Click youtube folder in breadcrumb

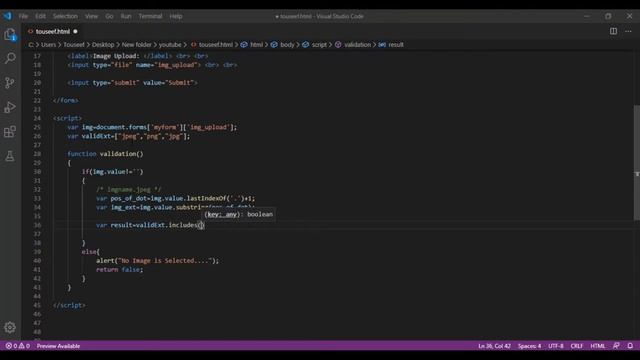point(170,45)
